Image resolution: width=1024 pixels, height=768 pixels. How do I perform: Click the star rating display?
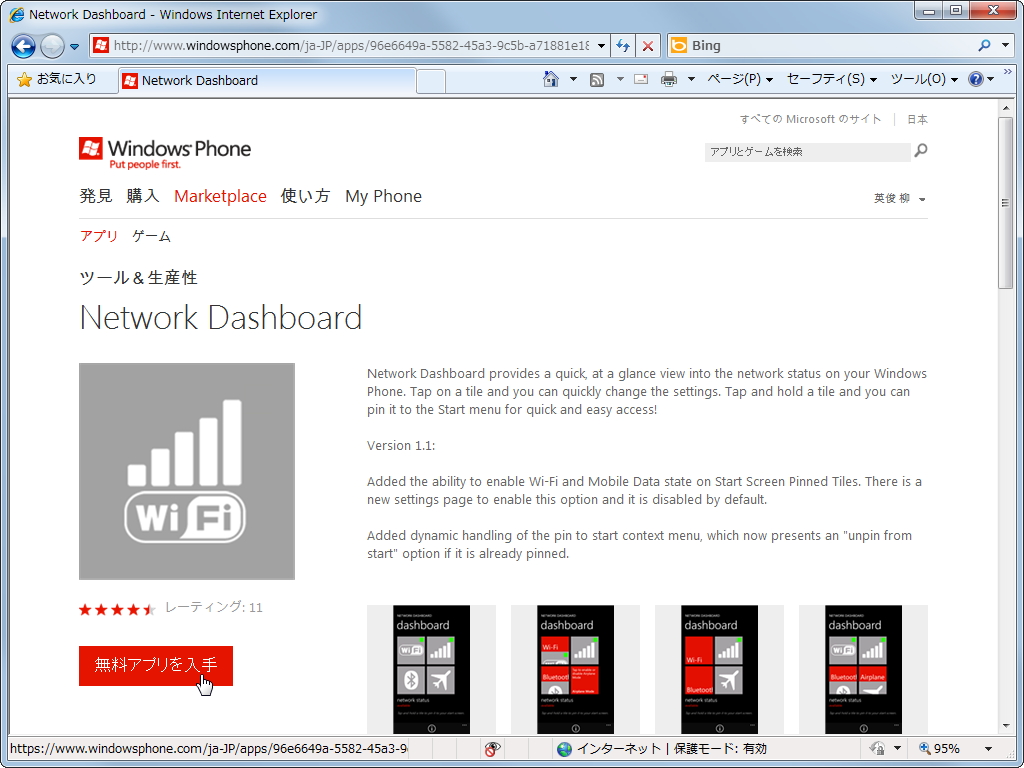coord(118,609)
